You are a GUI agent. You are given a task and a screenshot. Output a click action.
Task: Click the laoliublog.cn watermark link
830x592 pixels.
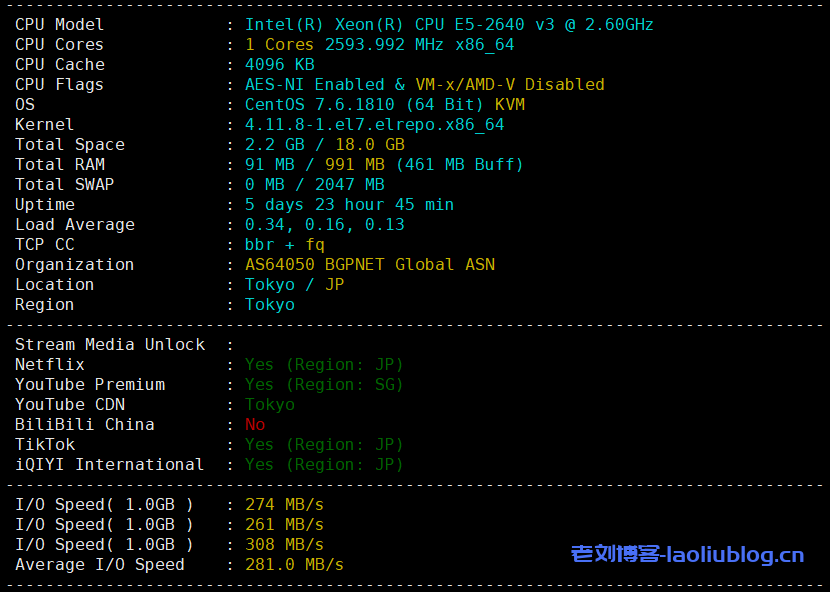click(687, 554)
